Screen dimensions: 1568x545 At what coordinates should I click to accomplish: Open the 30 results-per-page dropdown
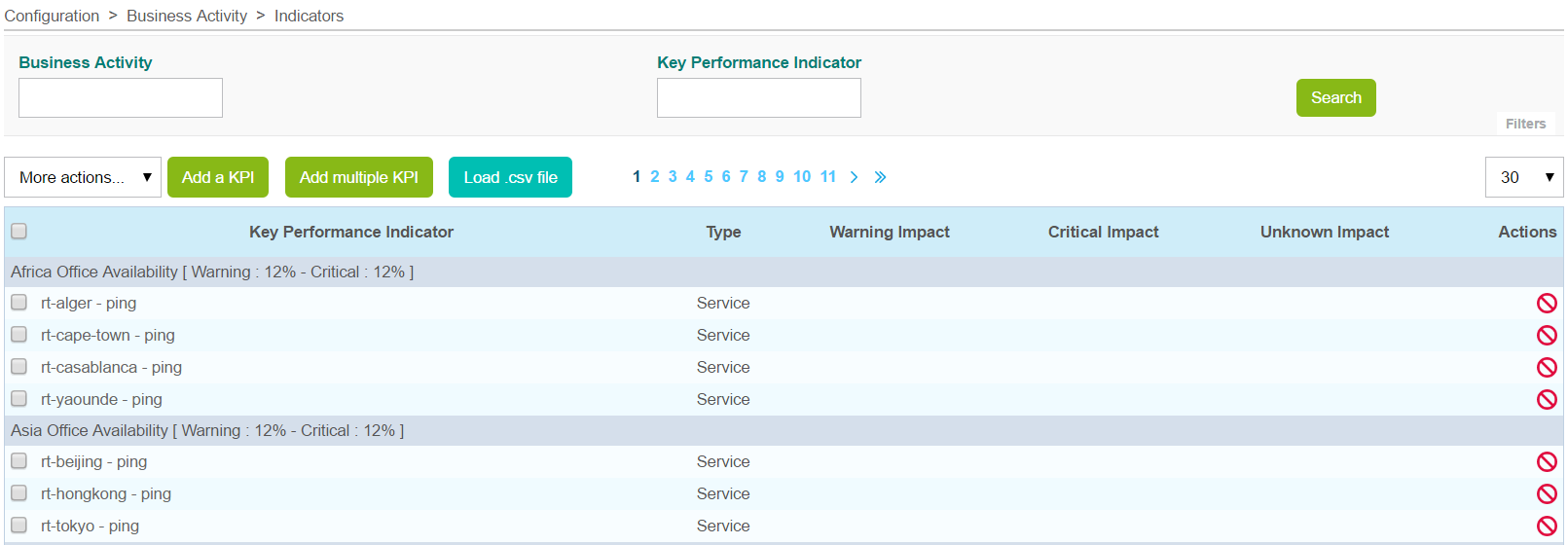click(1523, 177)
